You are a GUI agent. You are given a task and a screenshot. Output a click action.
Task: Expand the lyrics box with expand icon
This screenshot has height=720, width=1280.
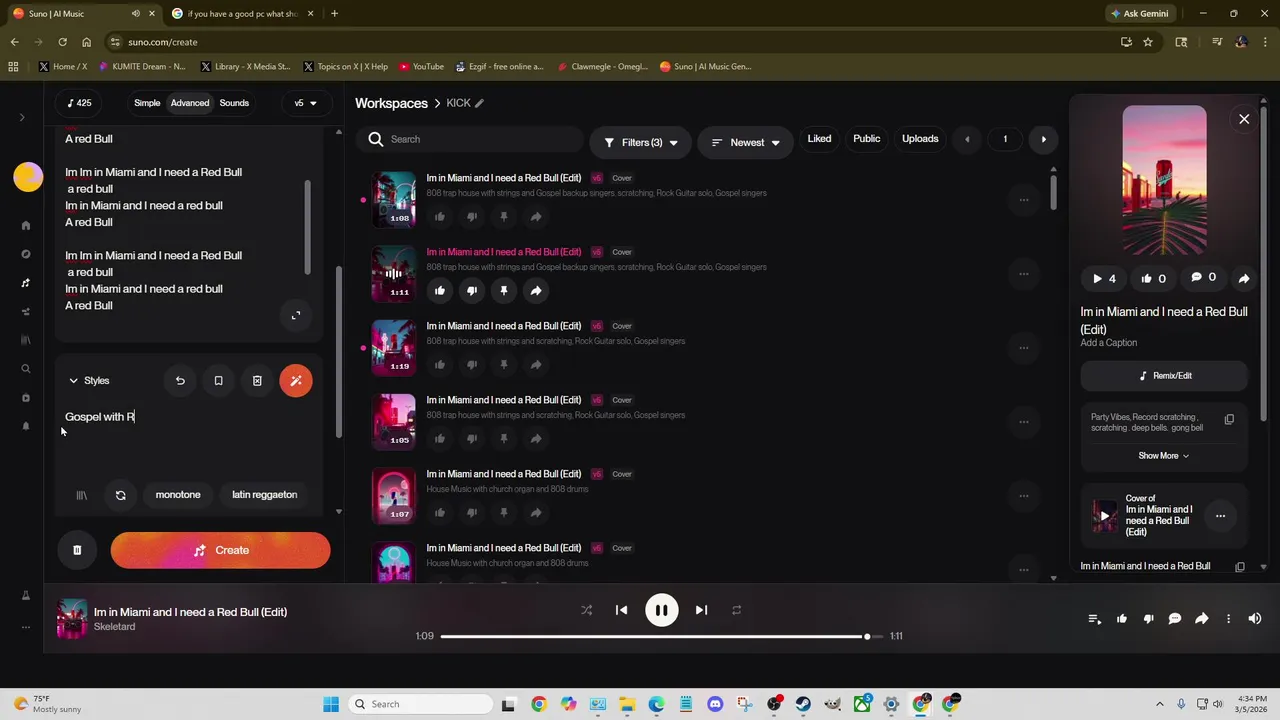[x=296, y=316]
